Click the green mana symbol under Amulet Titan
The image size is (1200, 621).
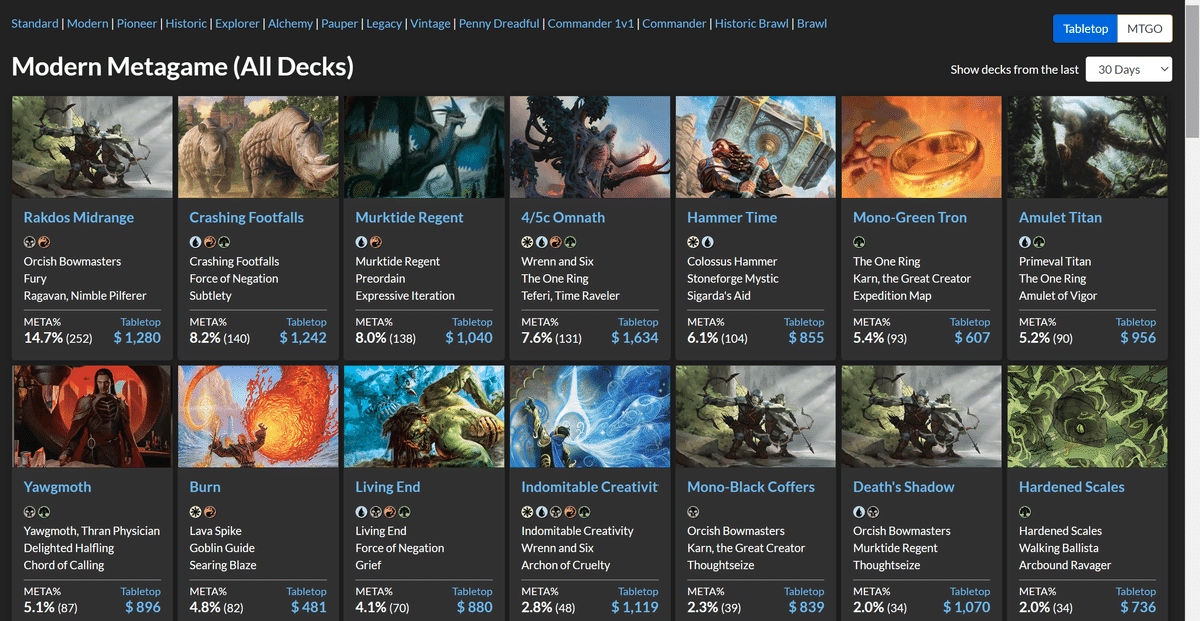[1039, 242]
